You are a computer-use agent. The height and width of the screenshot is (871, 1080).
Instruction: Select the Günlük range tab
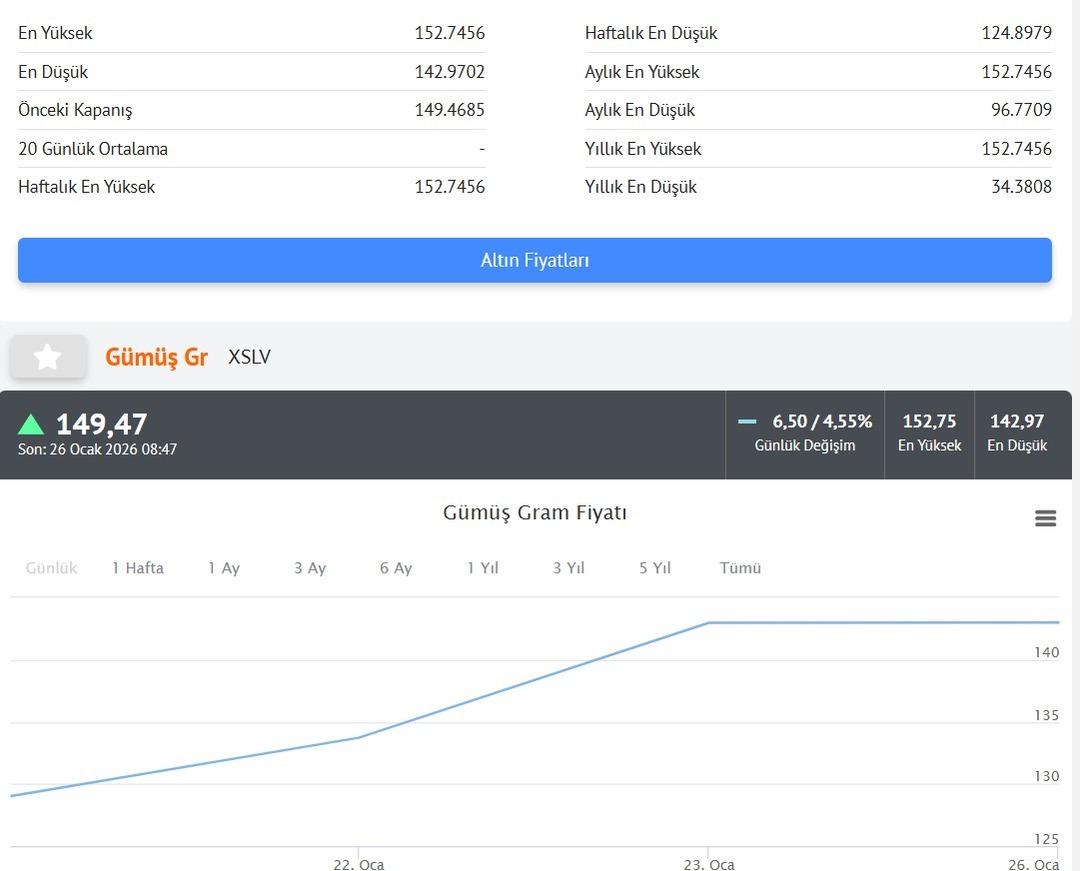tap(51, 568)
